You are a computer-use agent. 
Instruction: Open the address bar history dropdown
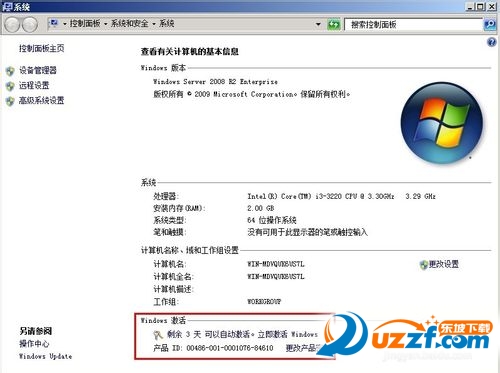pyautogui.click(x=318, y=24)
